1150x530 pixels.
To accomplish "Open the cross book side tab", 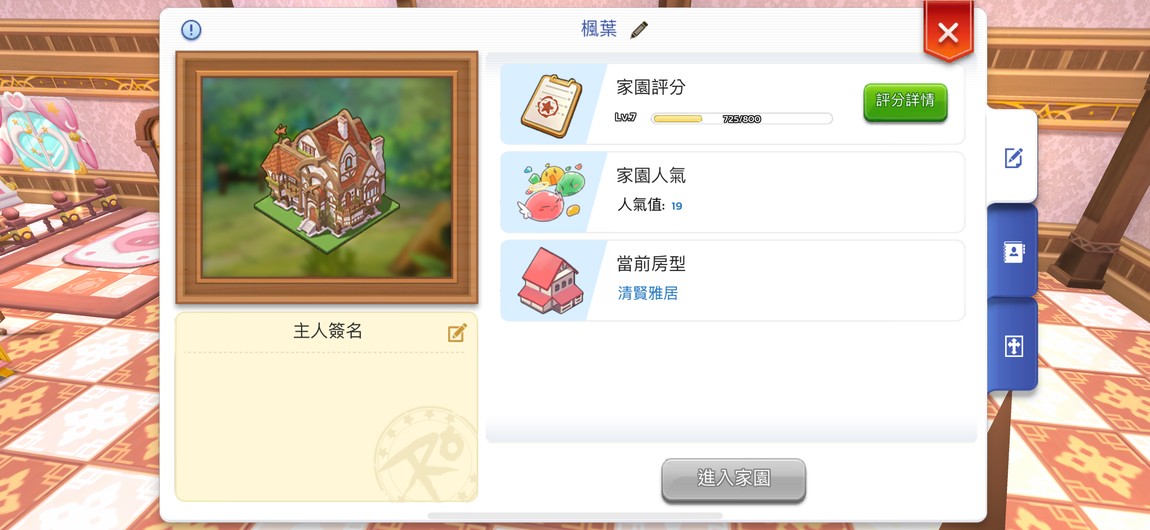I will (x=1013, y=346).
